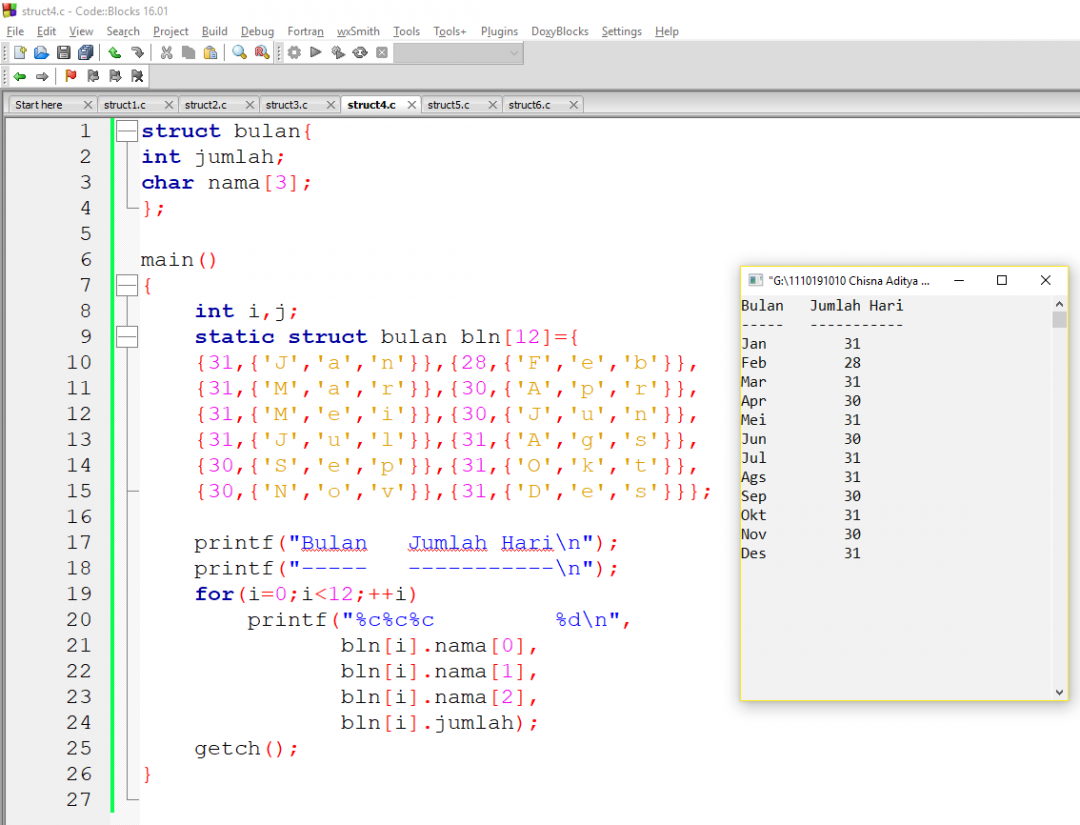Collapse the main function fold on line 7
Viewport: 1080px width, 825px height.
click(127, 285)
